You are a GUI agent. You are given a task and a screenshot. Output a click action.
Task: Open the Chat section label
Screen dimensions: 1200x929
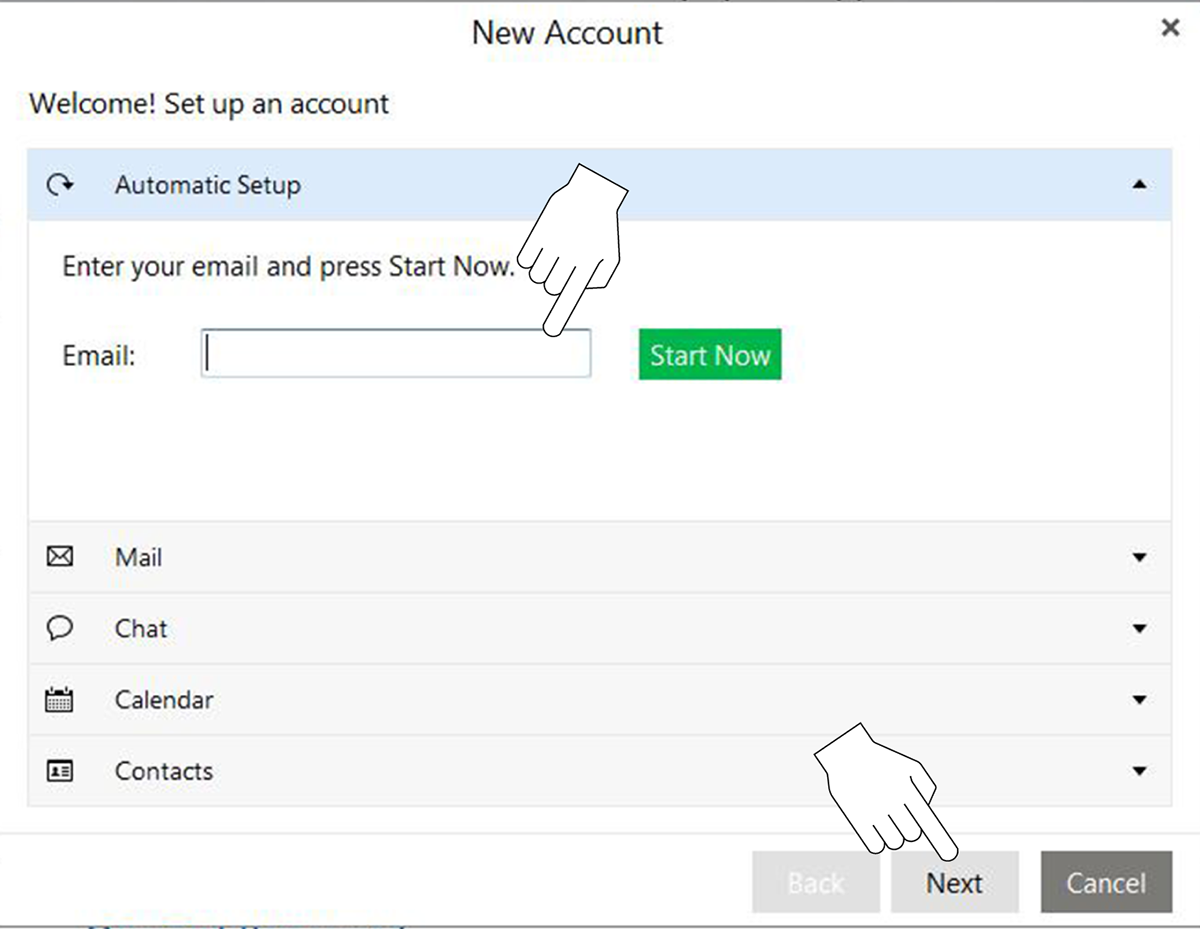(141, 628)
